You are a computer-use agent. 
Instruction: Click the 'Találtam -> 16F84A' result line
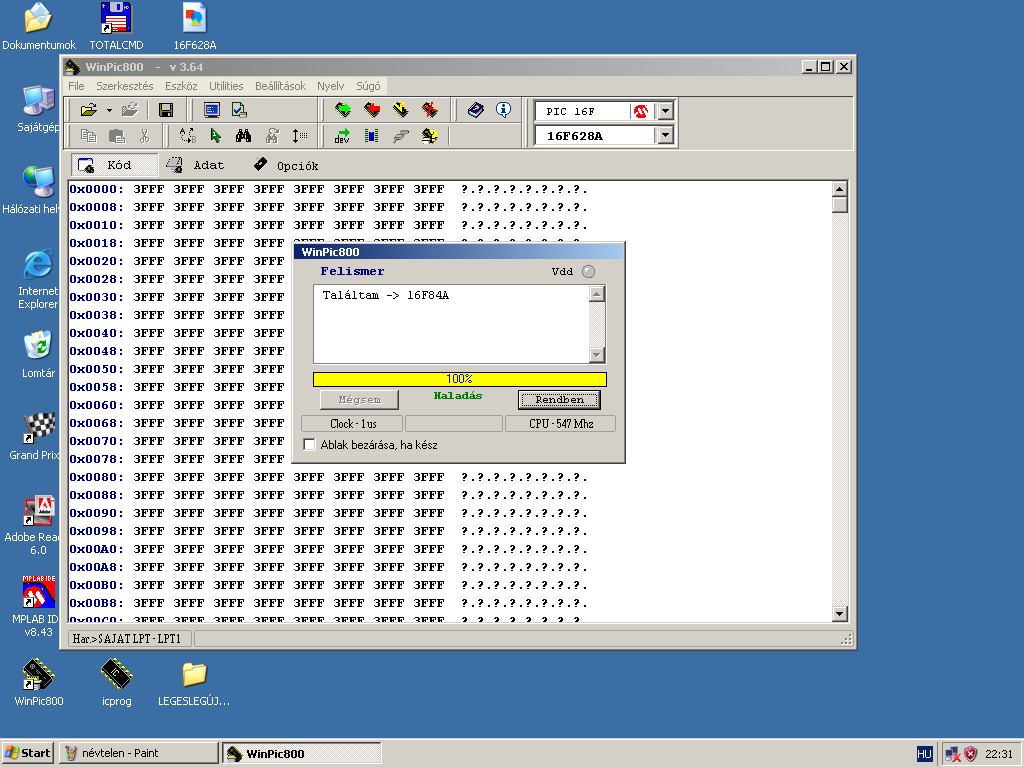386,295
